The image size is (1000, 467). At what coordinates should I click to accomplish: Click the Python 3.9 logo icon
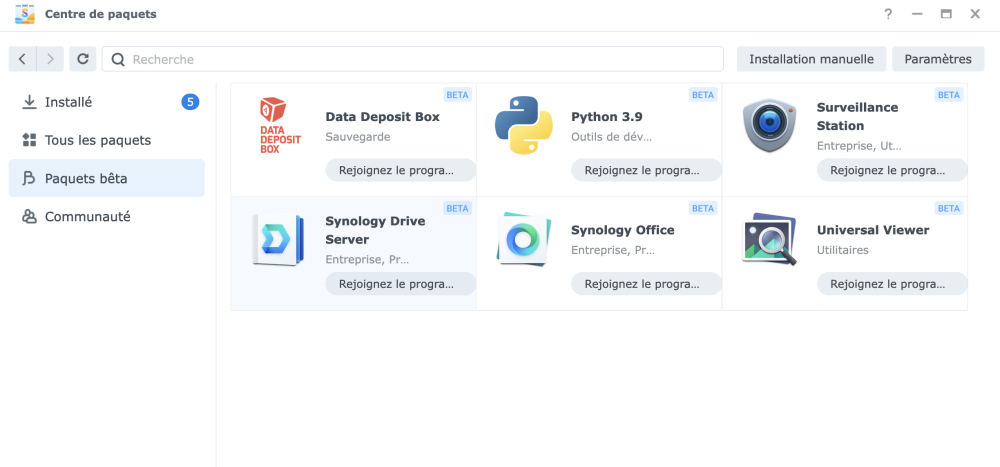[x=523, y=125]
